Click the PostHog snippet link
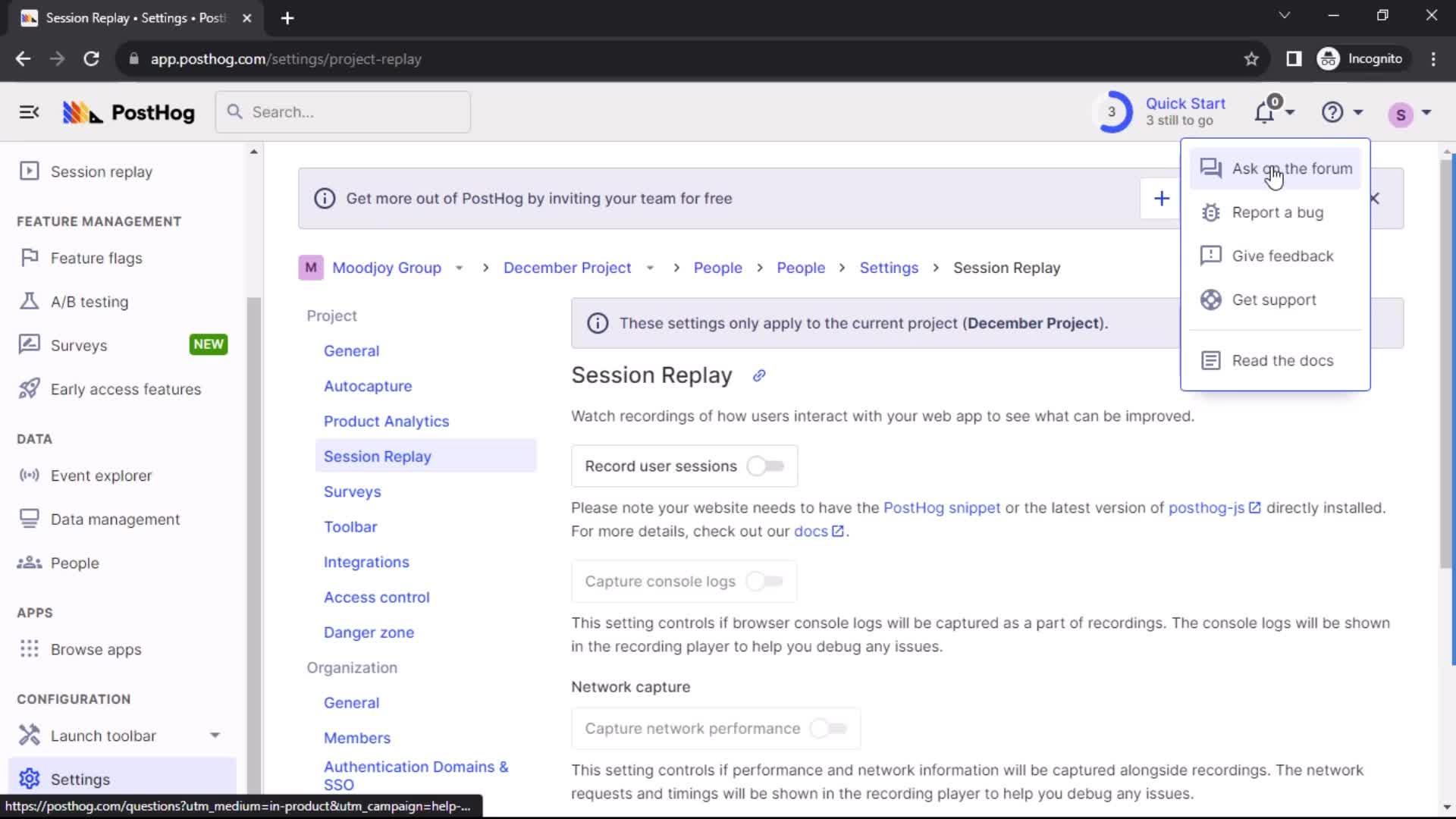Screen dimensions: 1456x819 pyautogui.click(x=941, y=508)
